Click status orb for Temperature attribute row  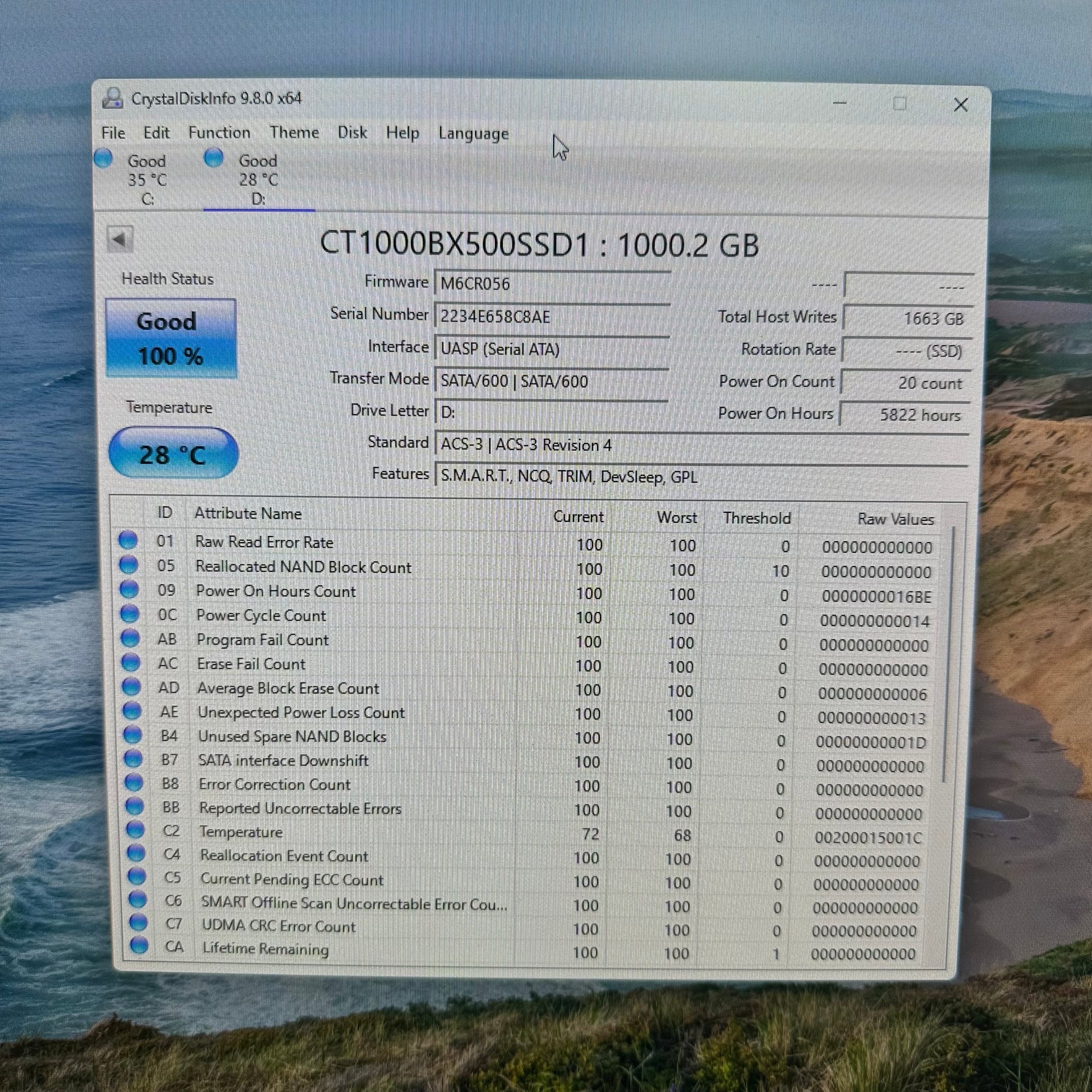coord(135,830)
